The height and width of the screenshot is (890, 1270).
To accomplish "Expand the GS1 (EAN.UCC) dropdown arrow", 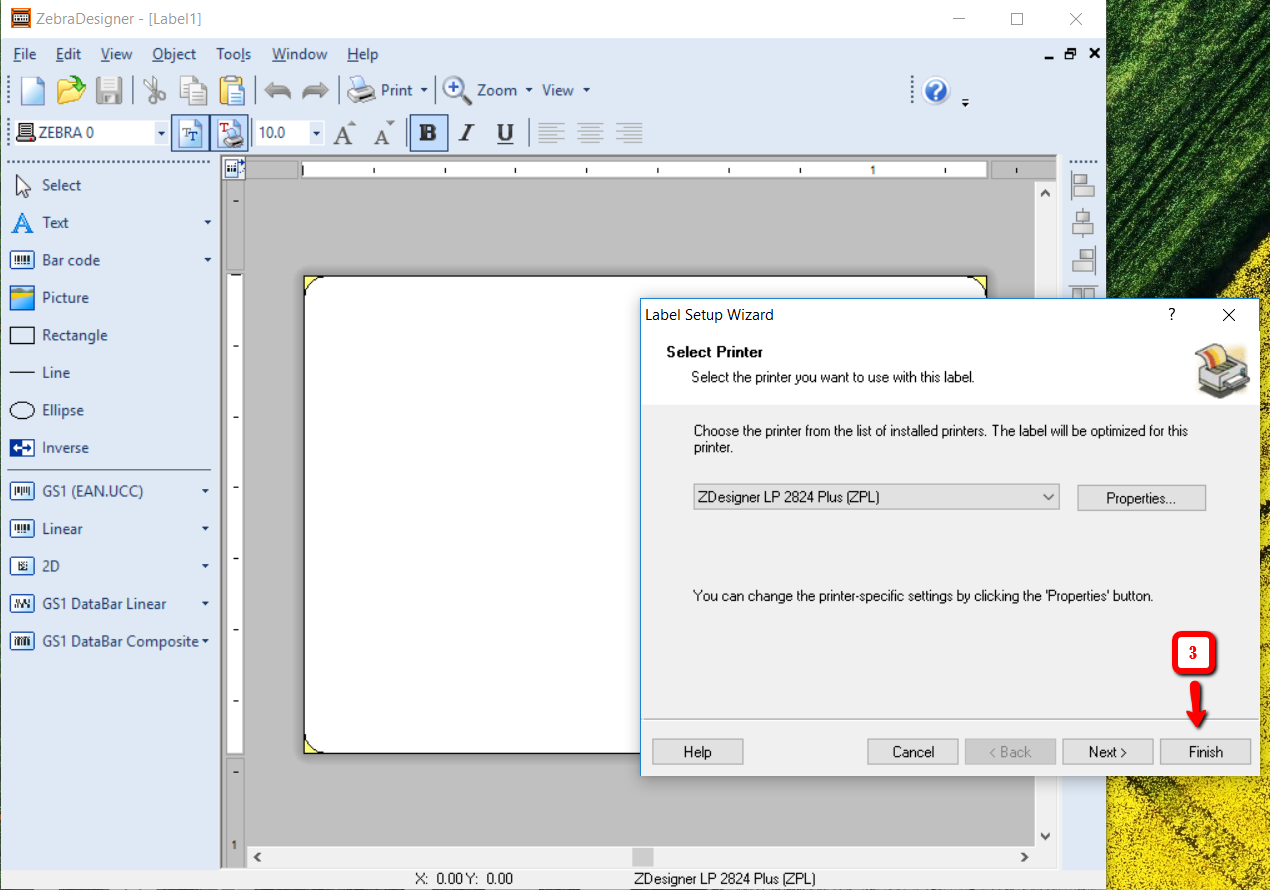I will click(206, 491).
